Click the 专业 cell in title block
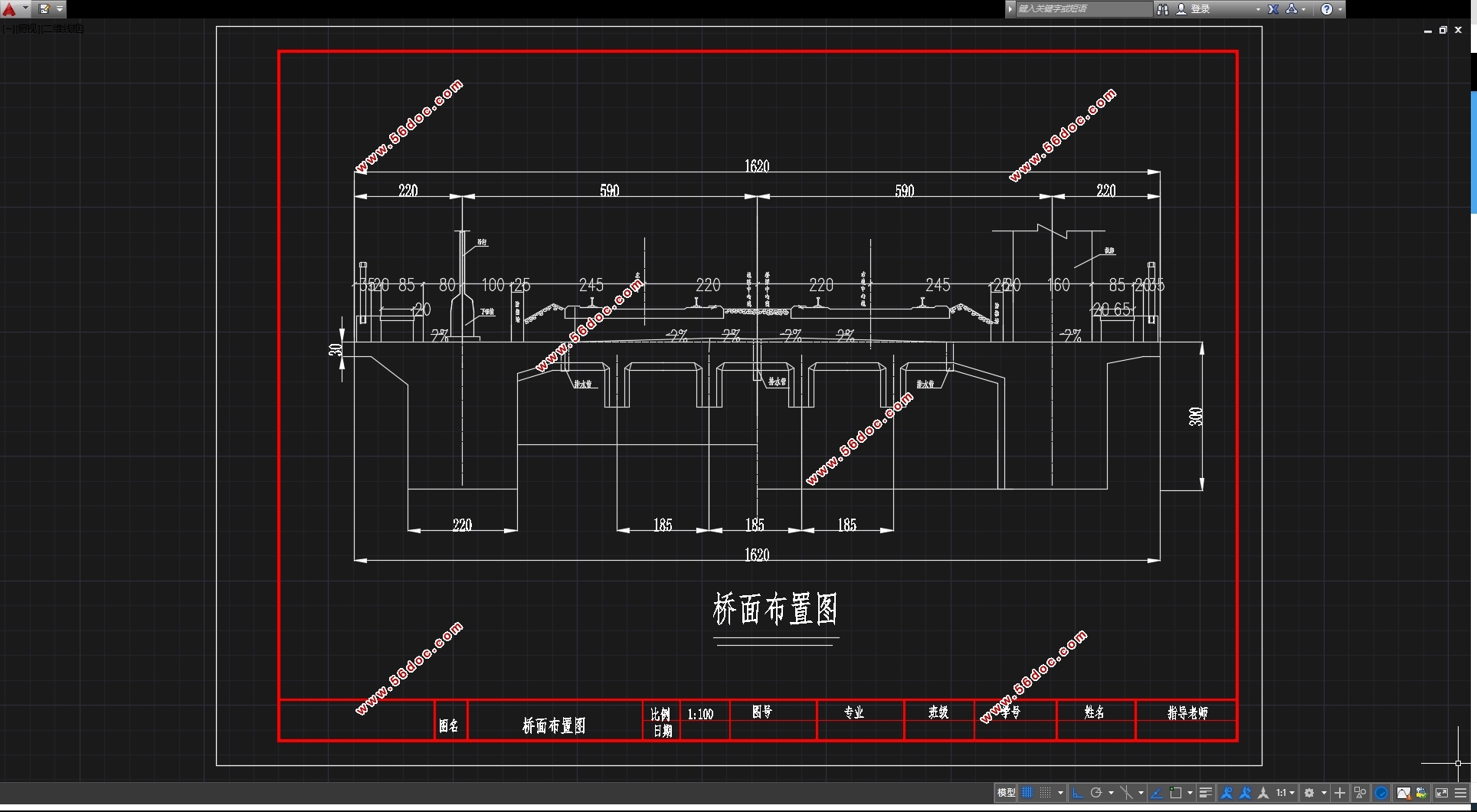 pyautogui.click(x=854, y=712)
